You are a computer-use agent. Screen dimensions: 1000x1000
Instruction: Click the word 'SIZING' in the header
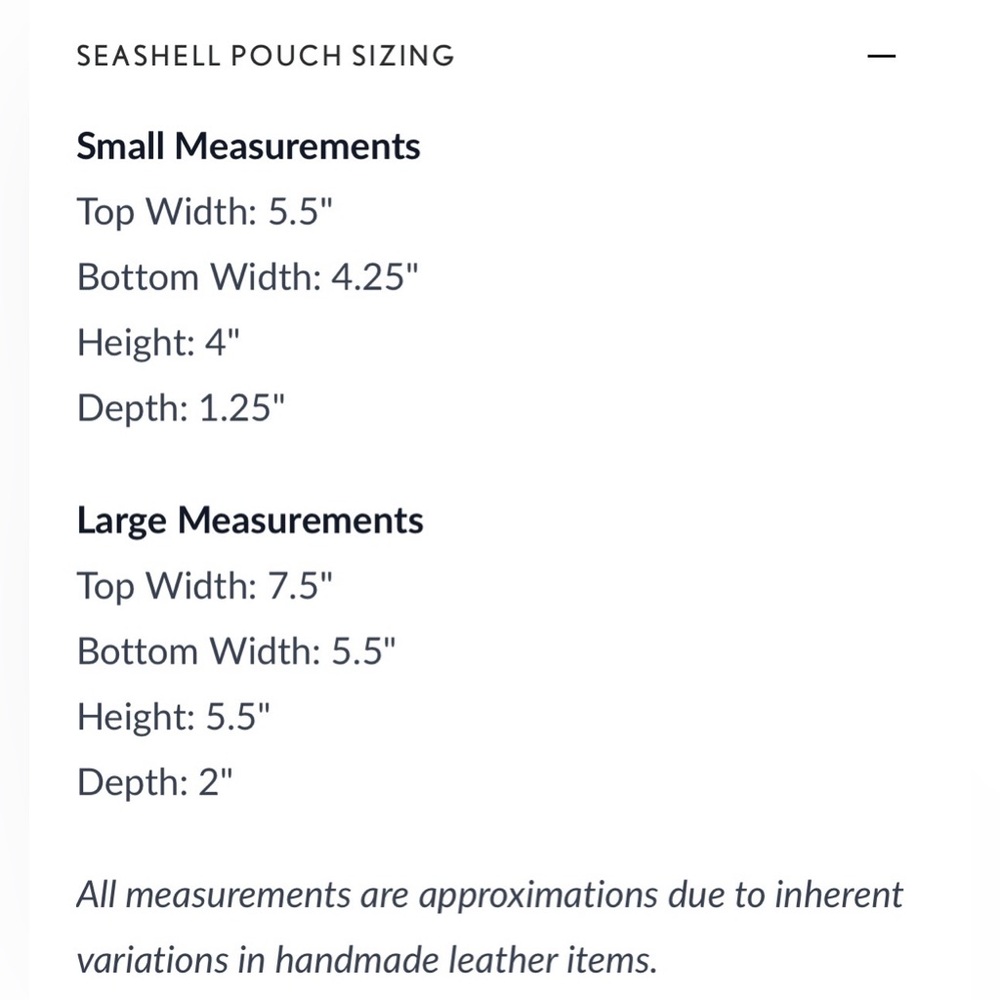tap(404, 56)
